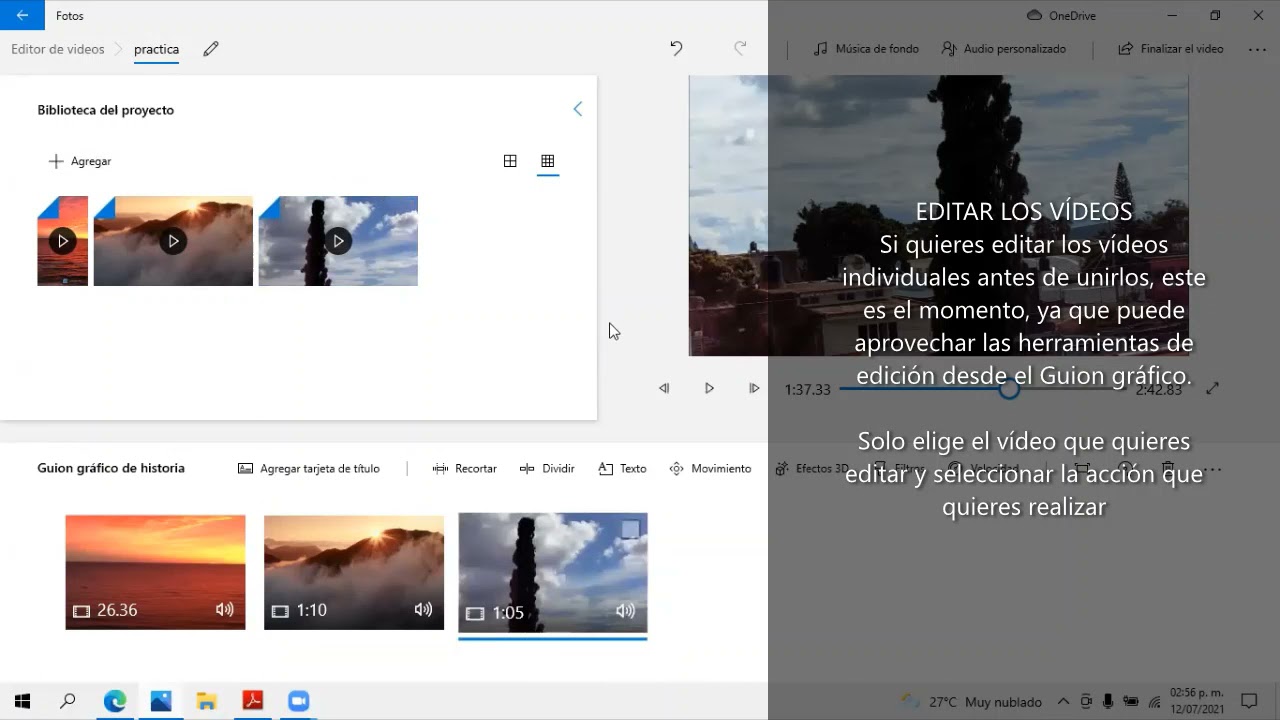The width and height of the screenshot is (1280, 720).
Task: Open the Movimiento tool
Action: (x=710, y=468)
